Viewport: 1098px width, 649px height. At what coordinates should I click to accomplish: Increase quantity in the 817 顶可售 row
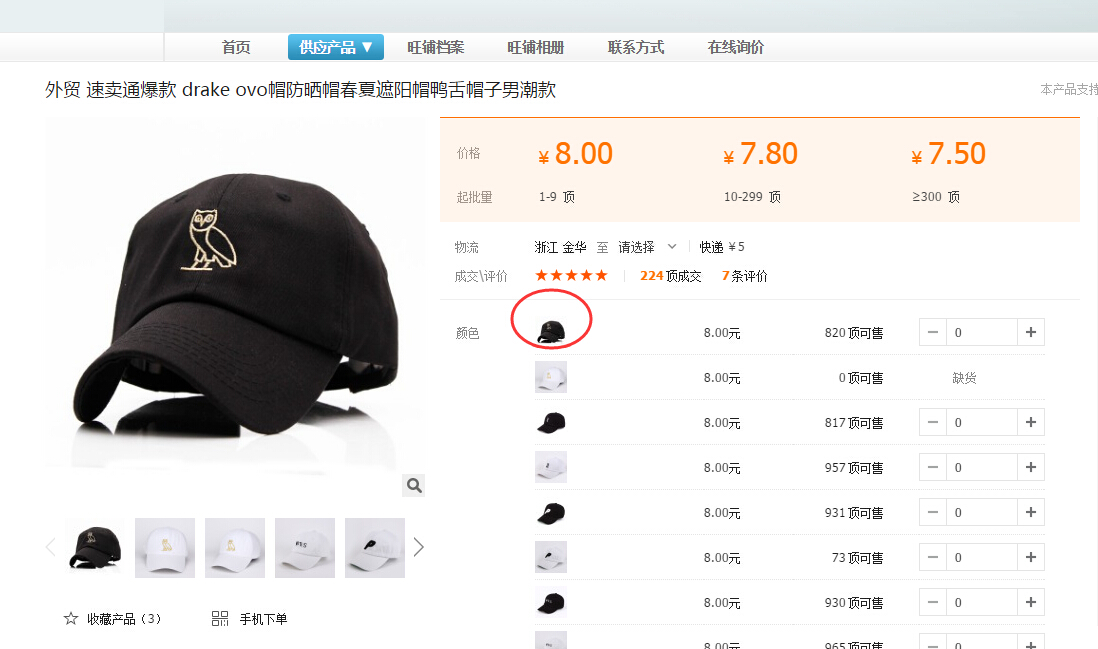pos(1031,422)
